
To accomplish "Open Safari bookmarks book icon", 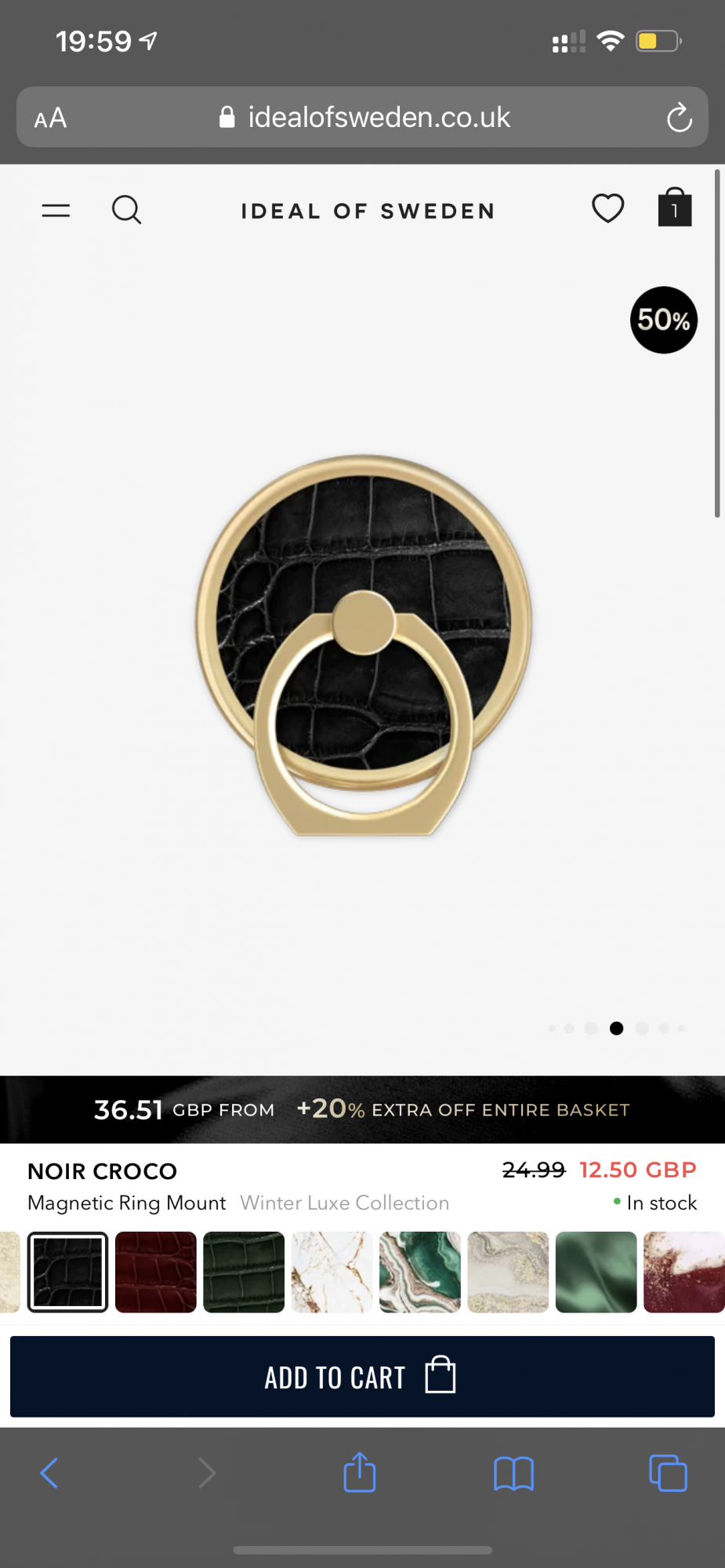I will coord(513,1474).
